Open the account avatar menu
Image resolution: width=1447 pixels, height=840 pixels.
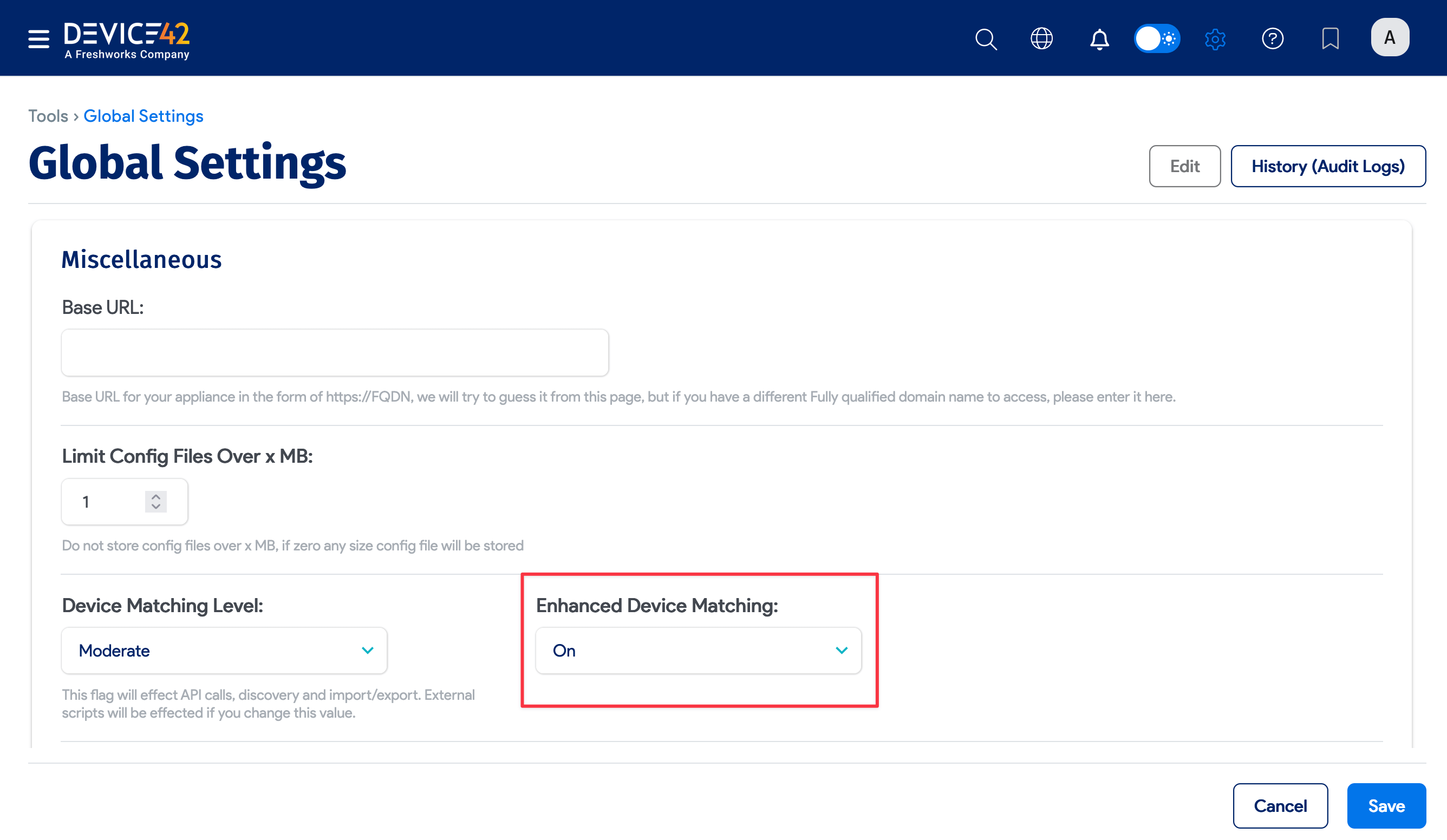coord(1390,37)
